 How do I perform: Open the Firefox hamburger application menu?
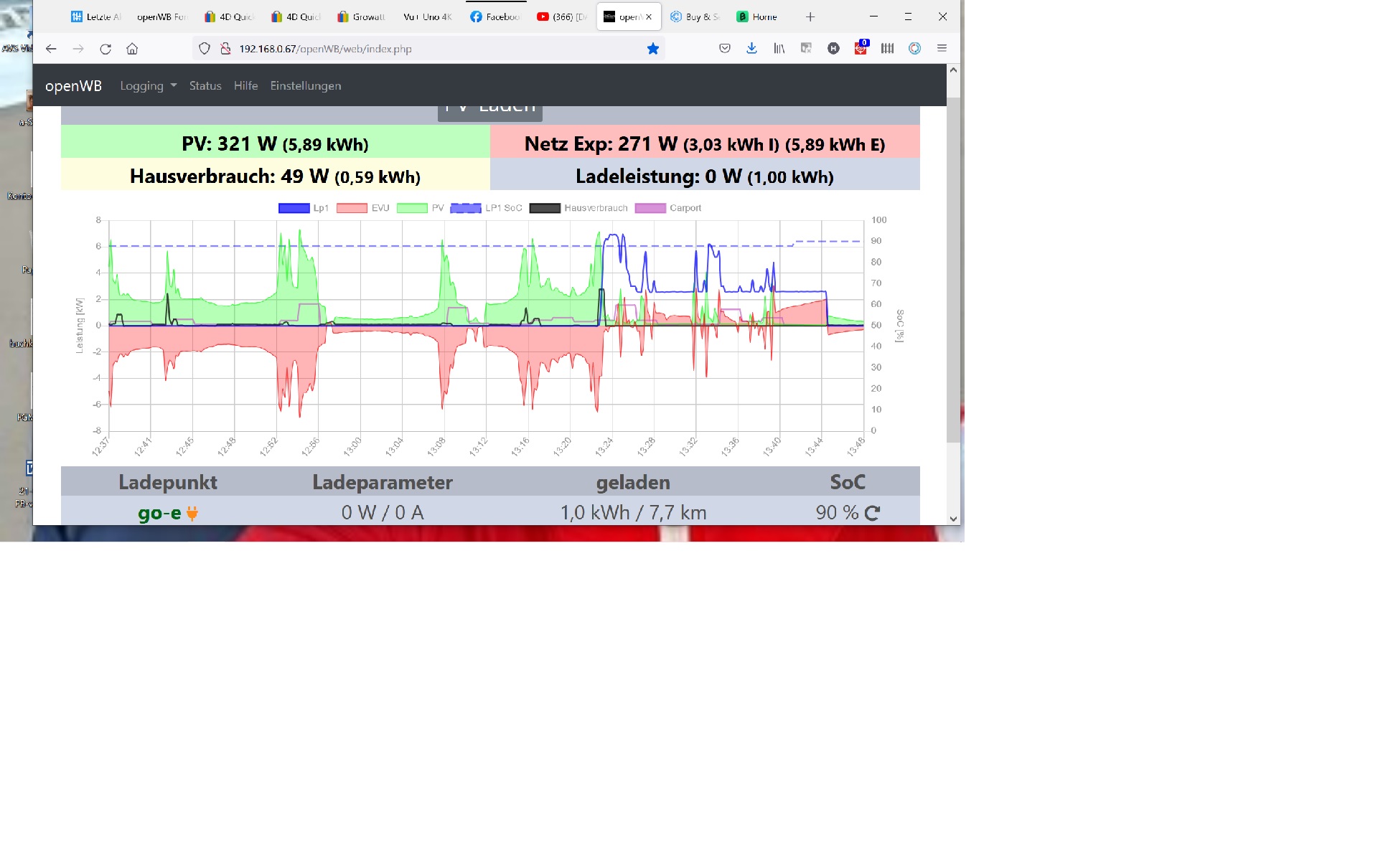tap(942, 49)
